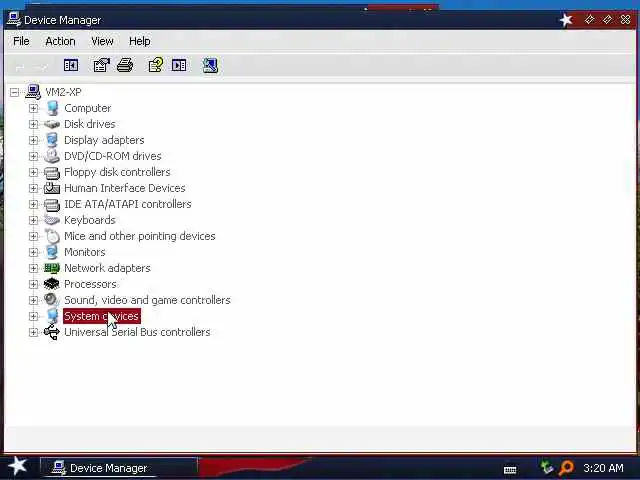Select the 'Network adapters' label
The width and height of the screenshot is (640, 480).
(107, 268)
